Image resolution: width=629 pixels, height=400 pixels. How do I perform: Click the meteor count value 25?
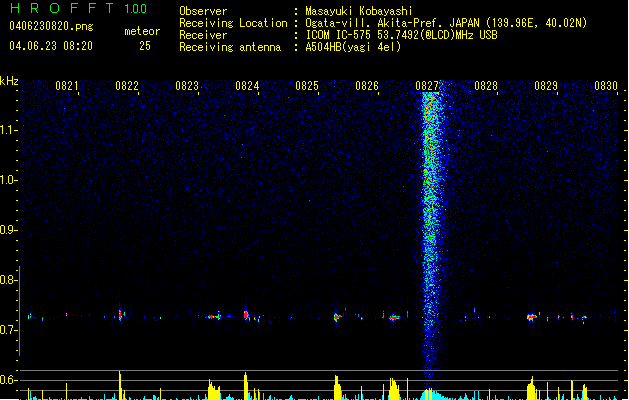[145, 46]
